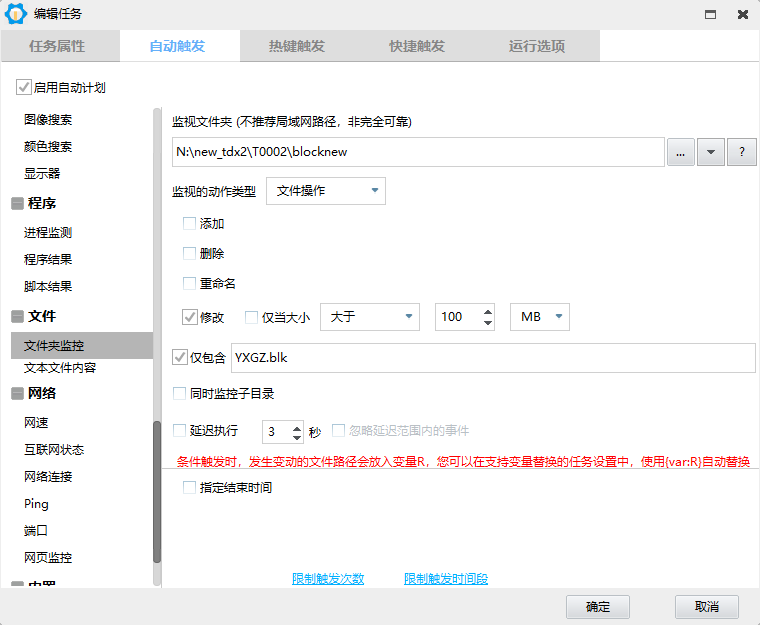The image size is (760, 625).
Task: Collapse the 程序 category
Action: point(17,203)
